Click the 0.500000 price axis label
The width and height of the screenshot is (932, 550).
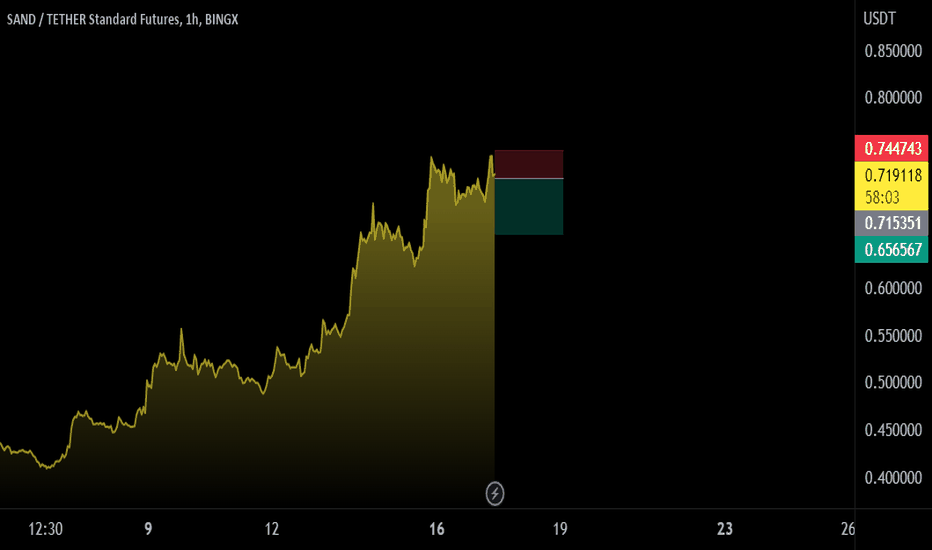click(893, 382)
